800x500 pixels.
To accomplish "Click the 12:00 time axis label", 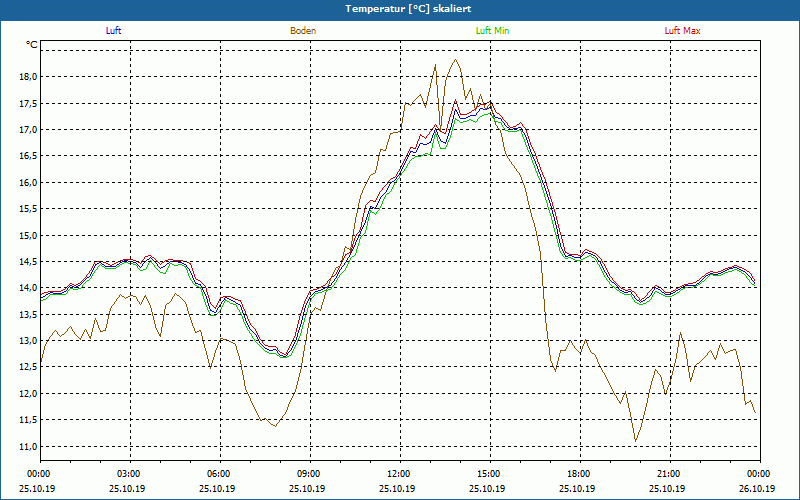I will [x=397, y=474].
